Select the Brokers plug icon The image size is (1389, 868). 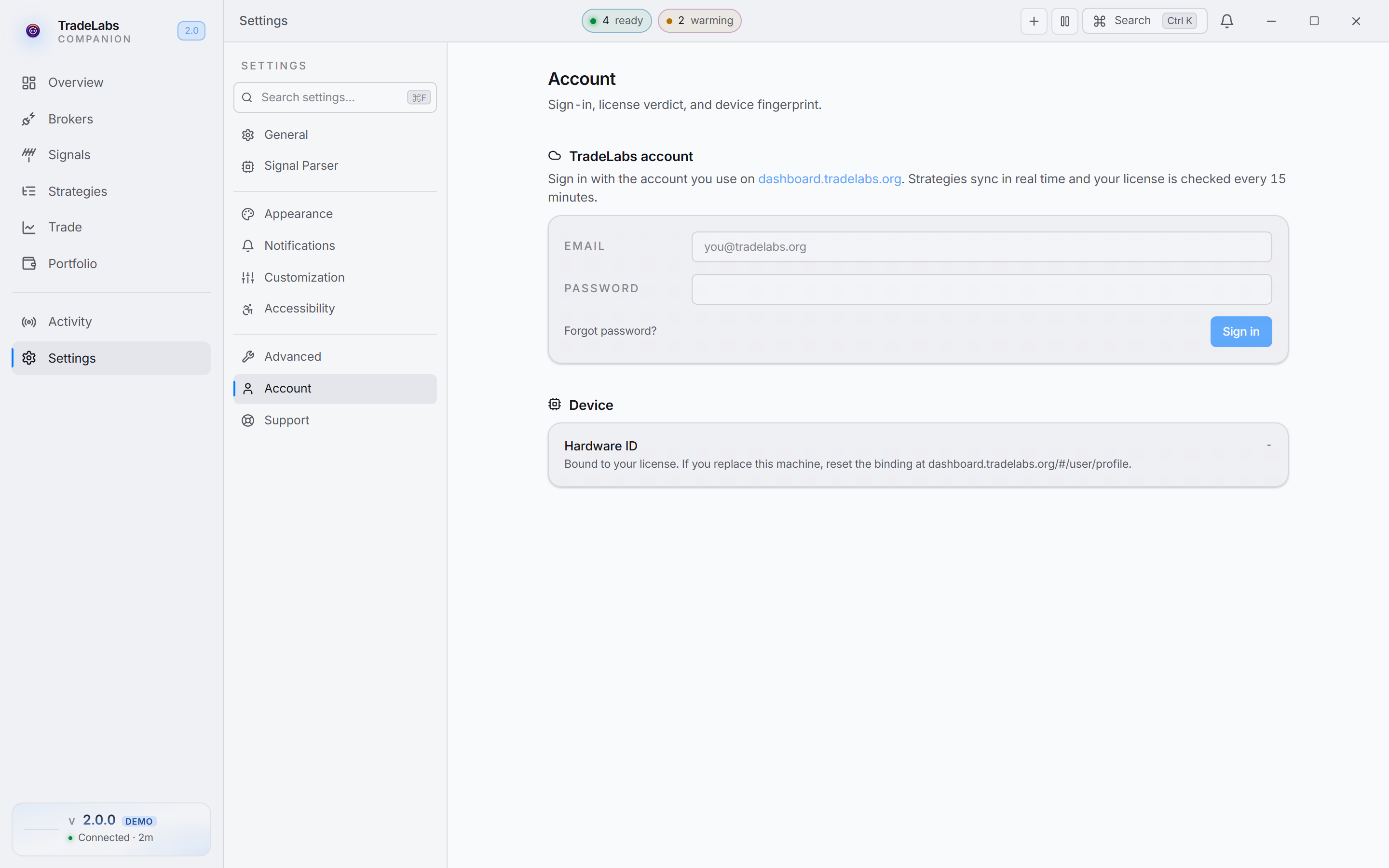point(29,119)
